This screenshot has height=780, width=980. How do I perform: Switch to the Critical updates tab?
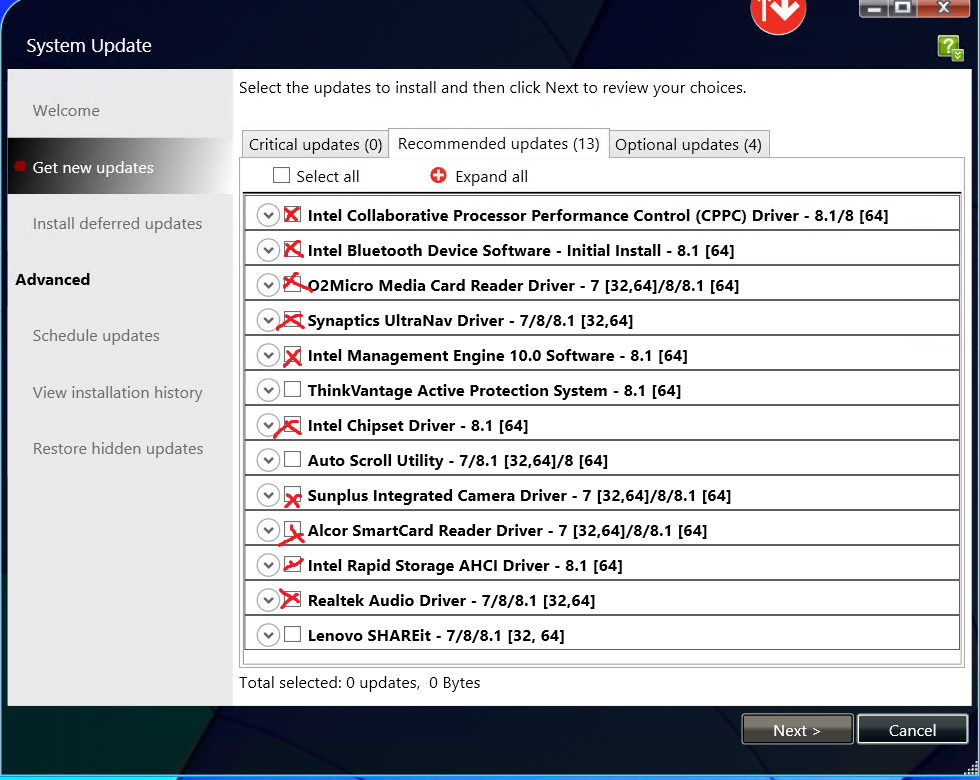click(315, 144)
